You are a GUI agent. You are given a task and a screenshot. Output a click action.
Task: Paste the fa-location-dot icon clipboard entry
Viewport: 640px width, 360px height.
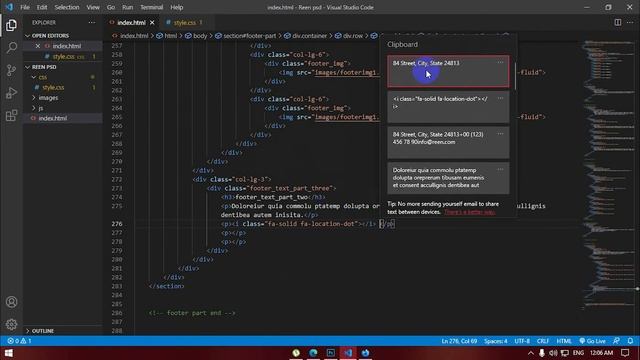(x=448, y=107)
